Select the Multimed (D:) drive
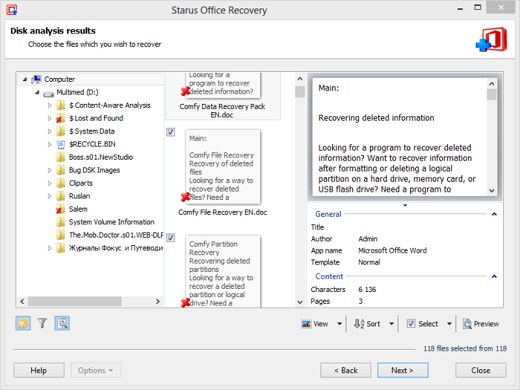 (77, 92)
